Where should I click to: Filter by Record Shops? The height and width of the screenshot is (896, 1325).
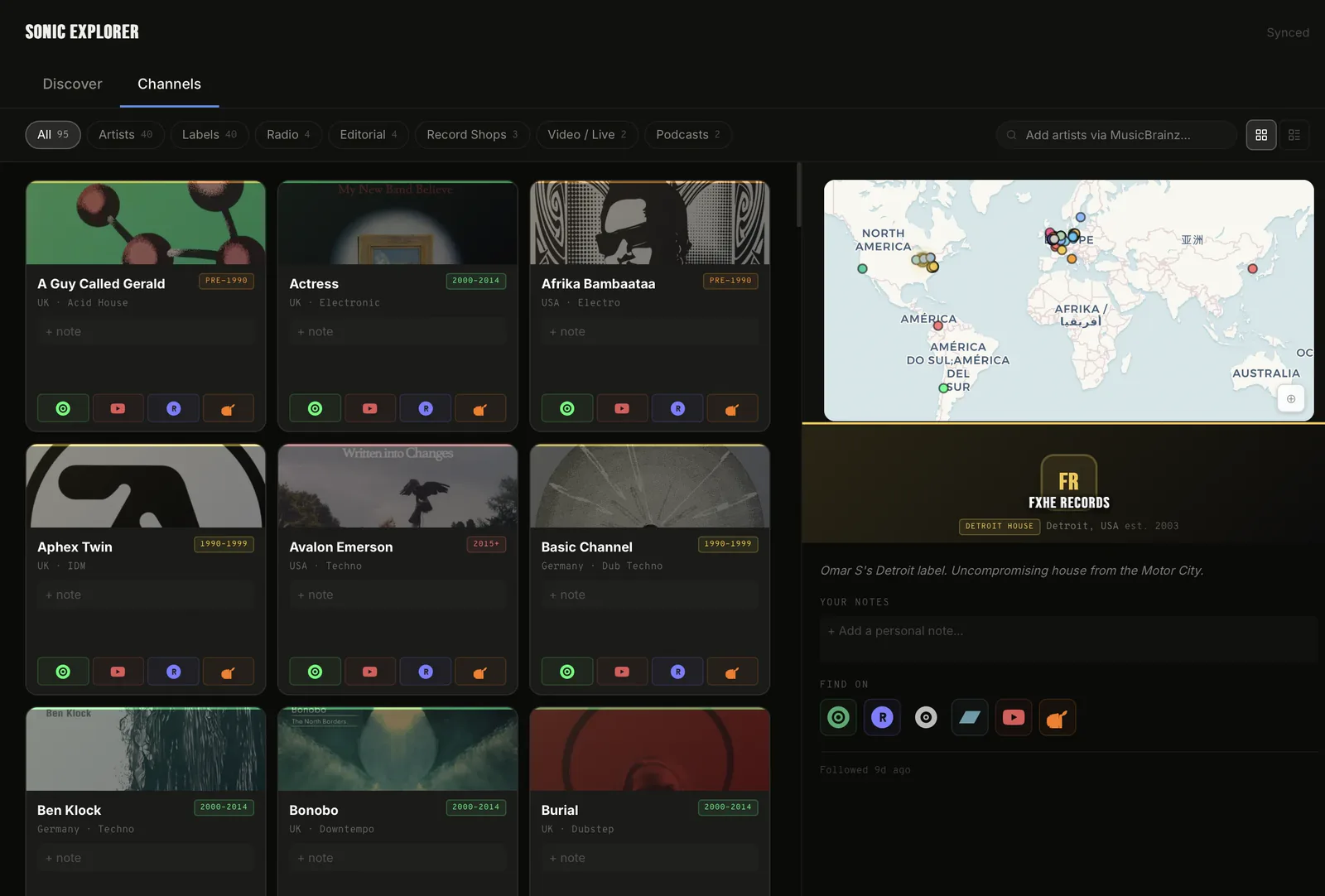click(x=472, y=135)
